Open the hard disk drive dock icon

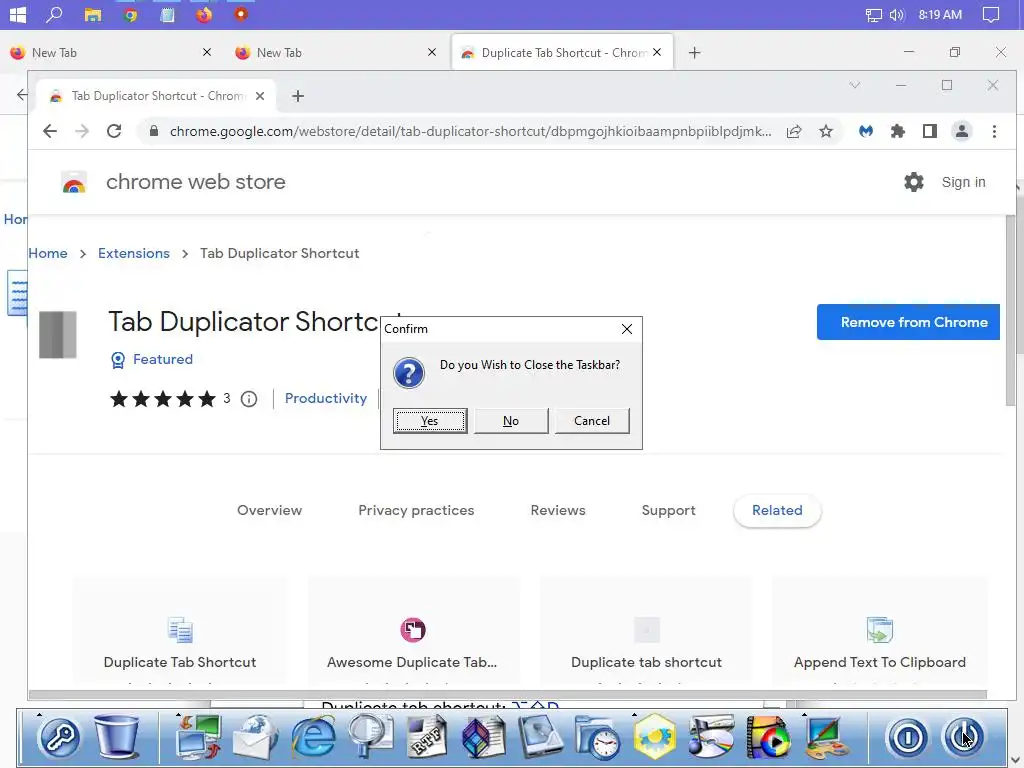pos(540,737)
